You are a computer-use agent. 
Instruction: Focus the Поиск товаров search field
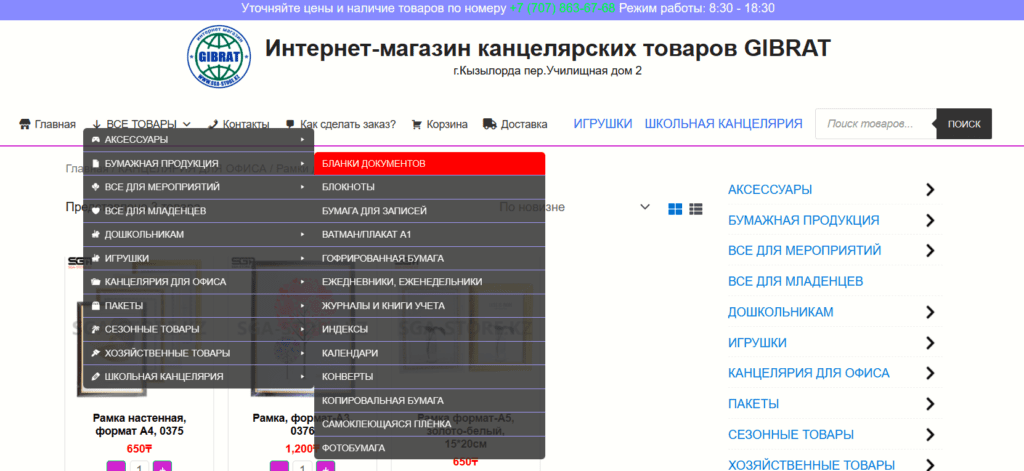click(876, 123)
